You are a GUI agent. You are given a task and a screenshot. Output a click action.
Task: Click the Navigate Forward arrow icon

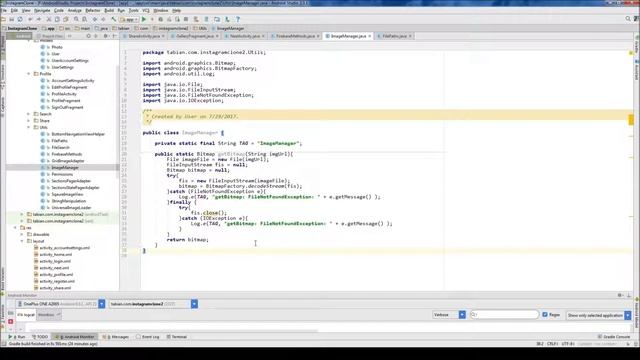[103, 19]
